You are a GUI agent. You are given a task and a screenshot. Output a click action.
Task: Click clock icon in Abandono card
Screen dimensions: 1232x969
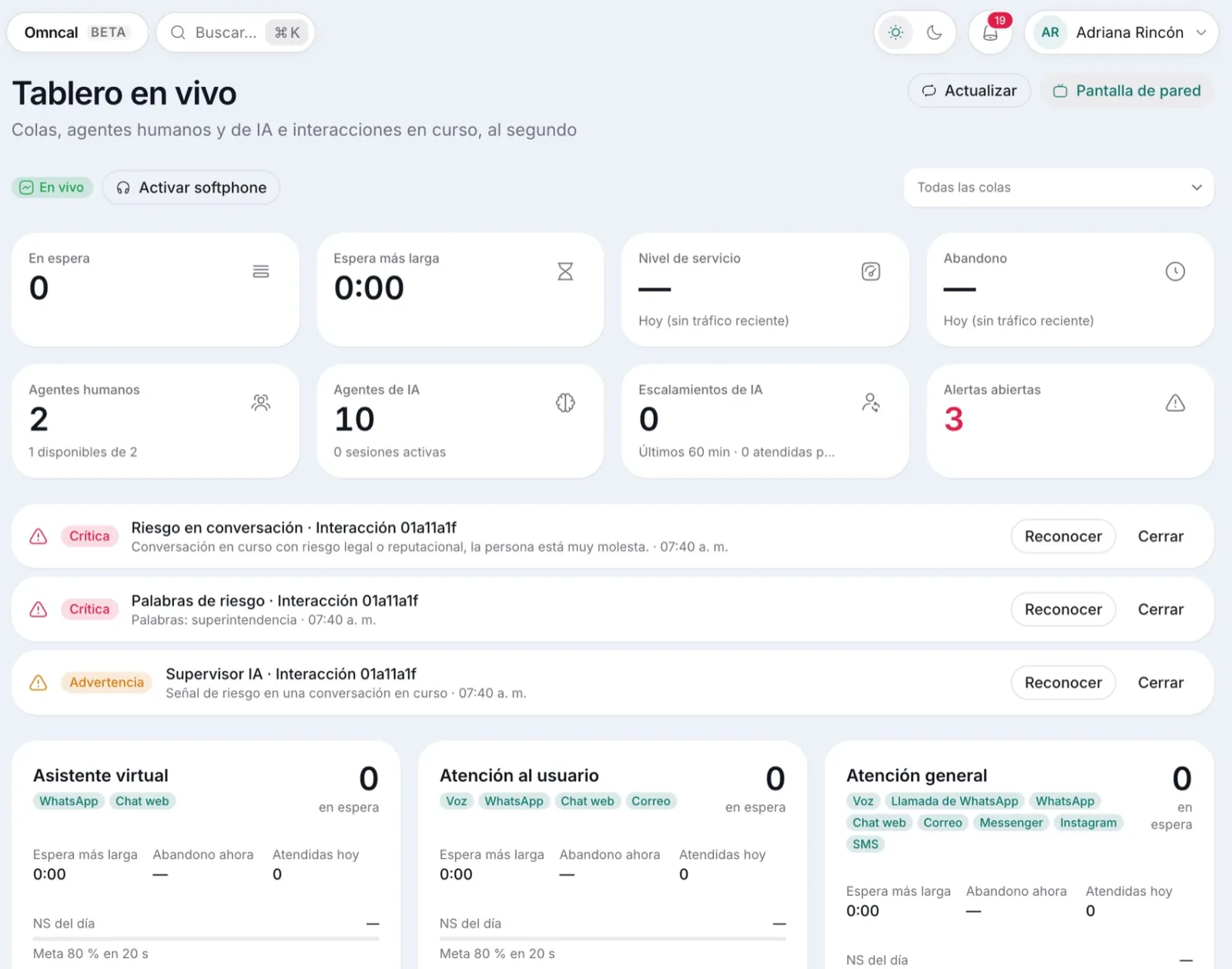click(x=1175, y=271)
